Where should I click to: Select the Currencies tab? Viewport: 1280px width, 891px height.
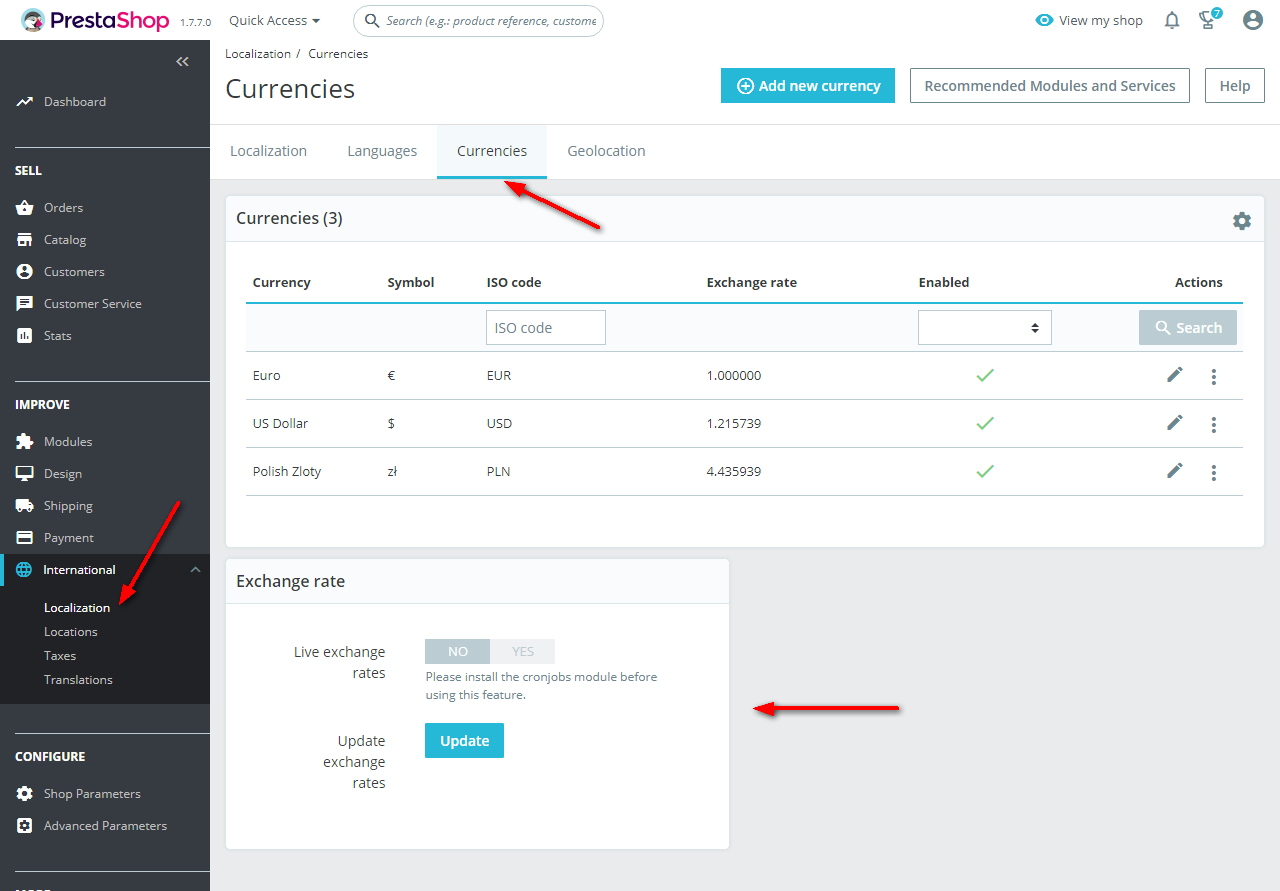pos(492,151)
